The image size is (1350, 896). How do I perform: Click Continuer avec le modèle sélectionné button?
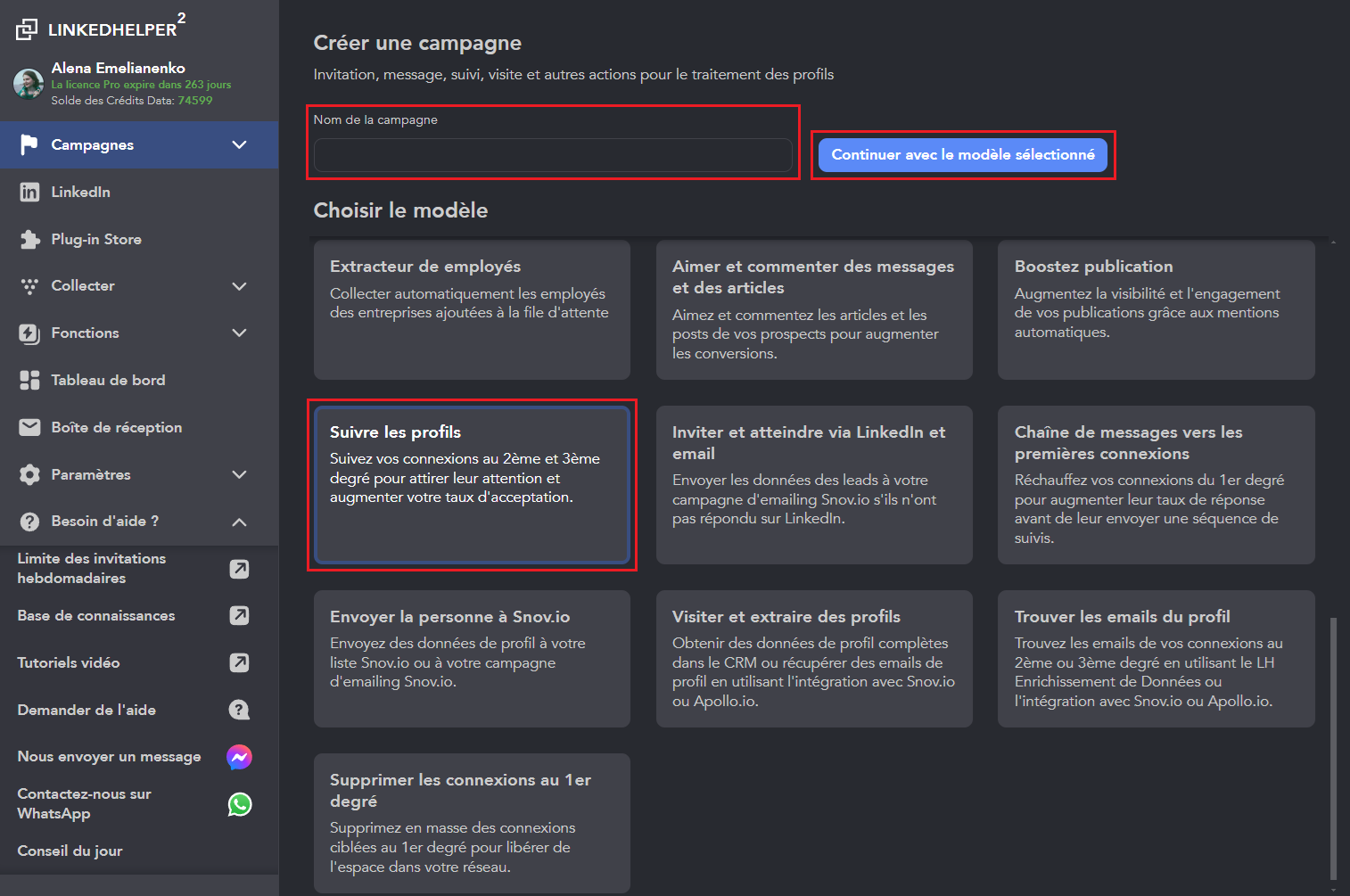pos(962,155)
